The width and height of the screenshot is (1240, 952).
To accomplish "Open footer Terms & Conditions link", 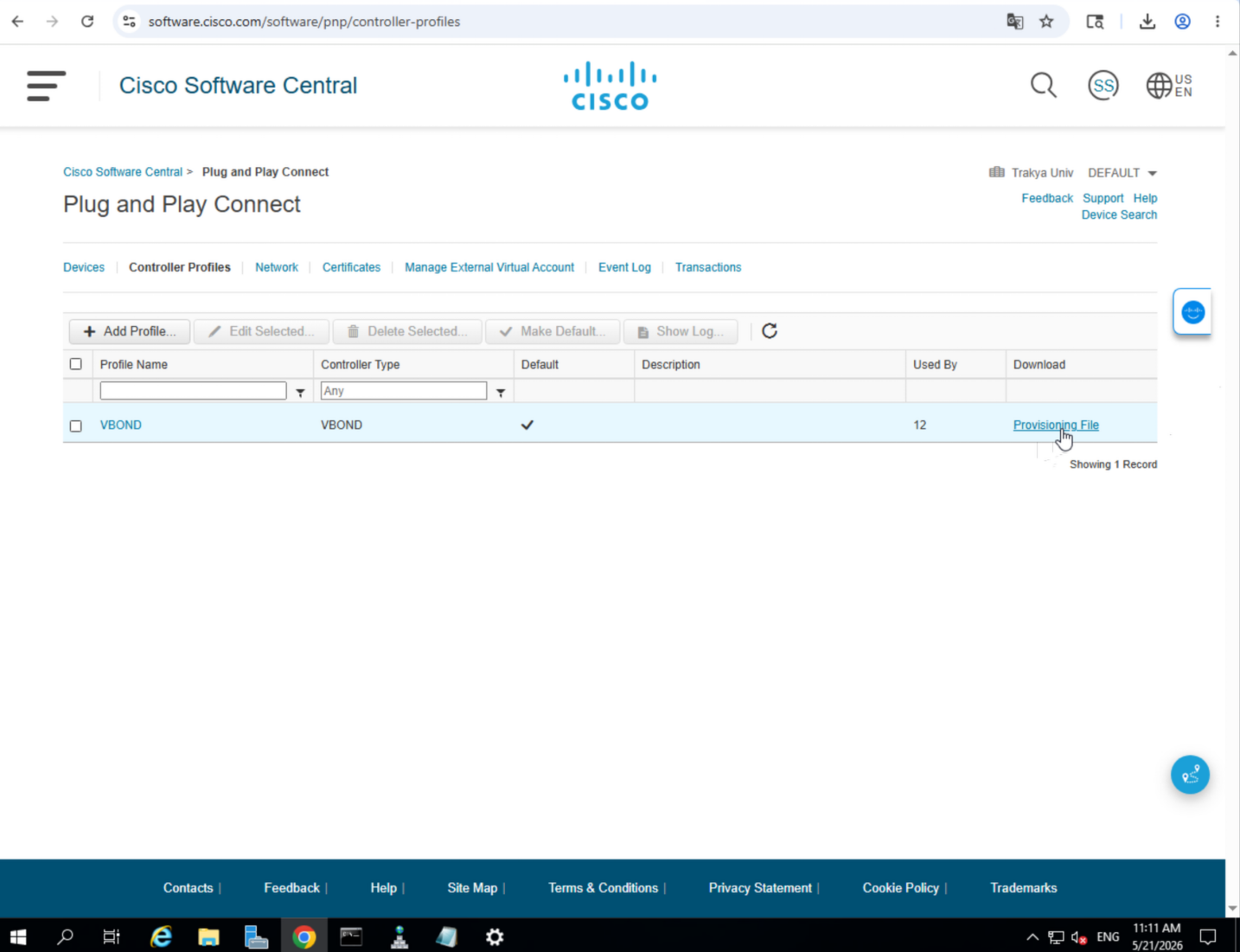I will 603,888.
